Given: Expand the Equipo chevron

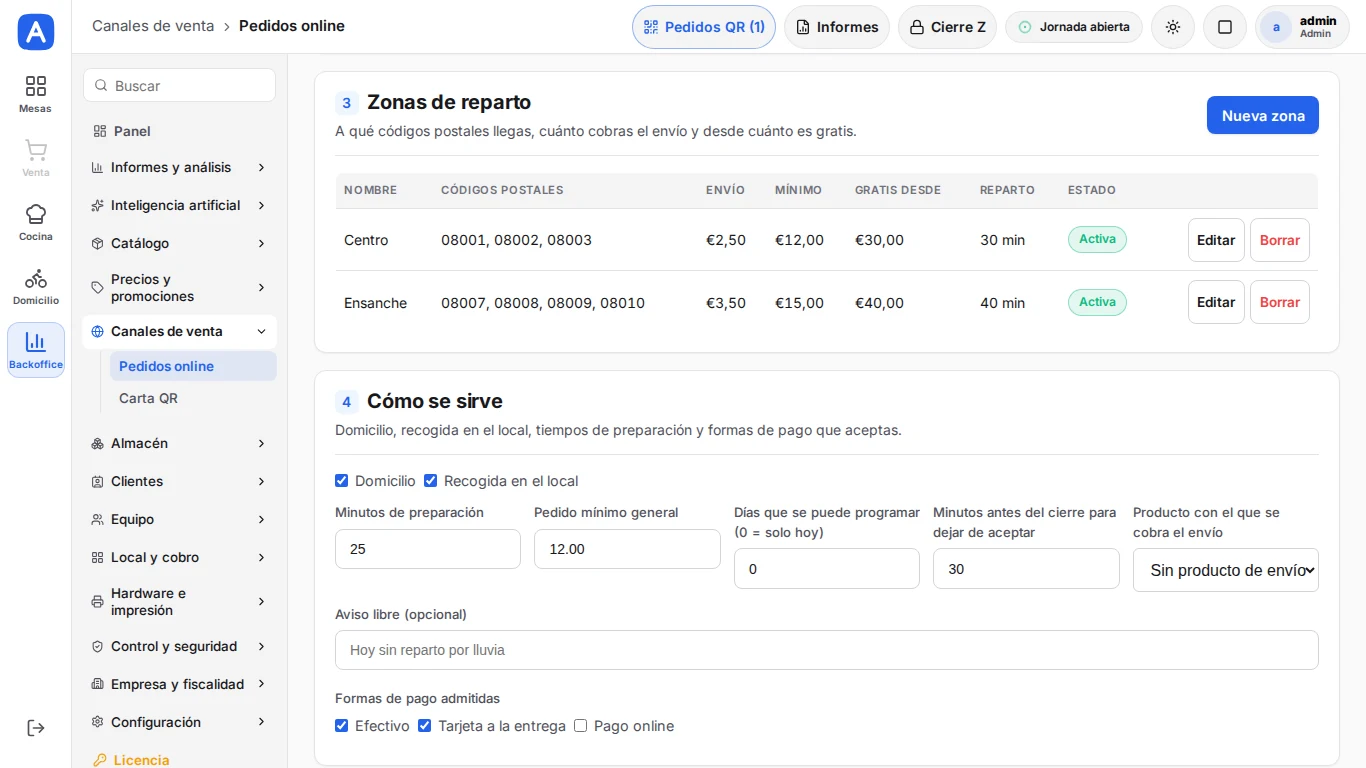Looking at the screenshot, I should 261,519.
